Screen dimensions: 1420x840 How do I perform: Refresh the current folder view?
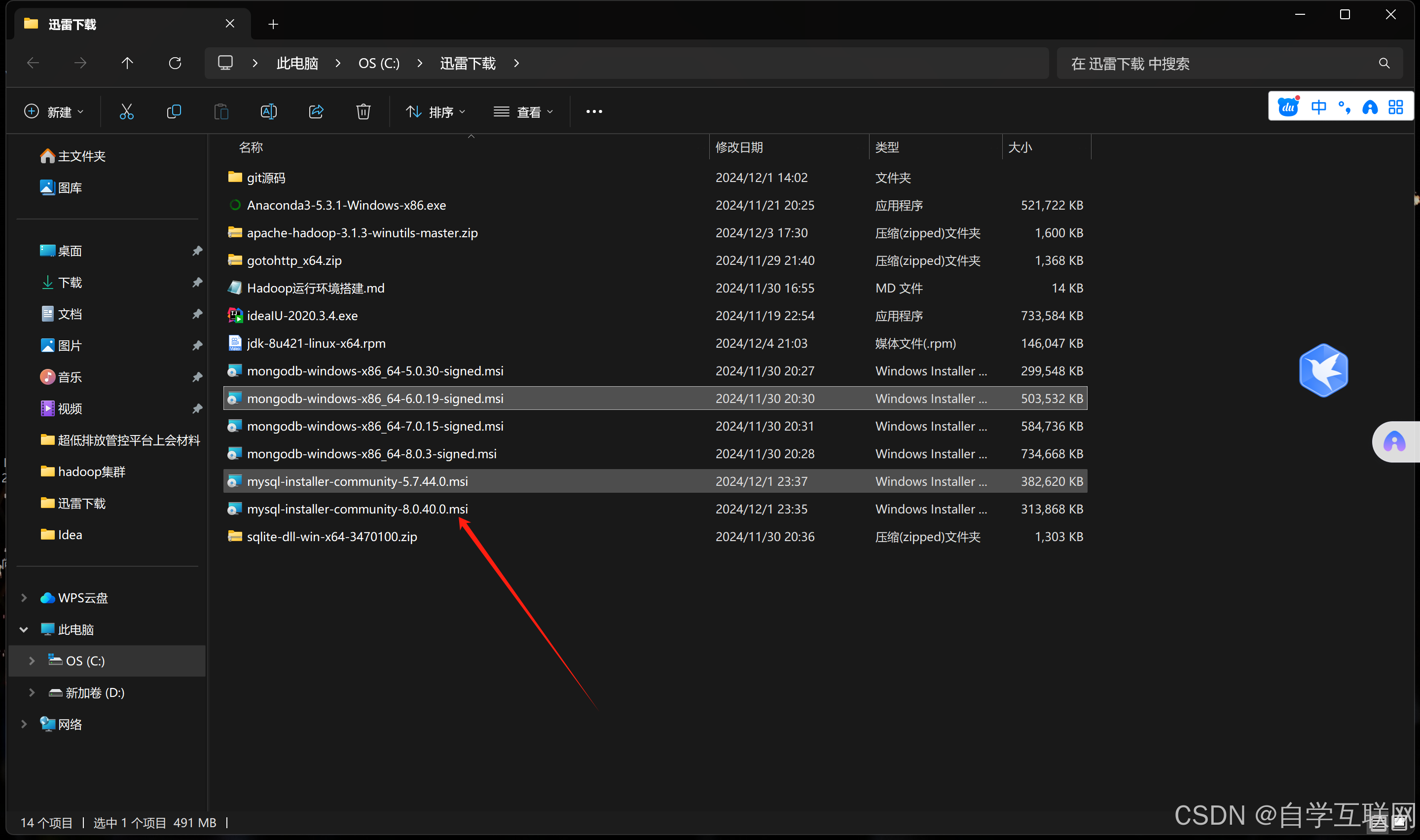[175, 63]
